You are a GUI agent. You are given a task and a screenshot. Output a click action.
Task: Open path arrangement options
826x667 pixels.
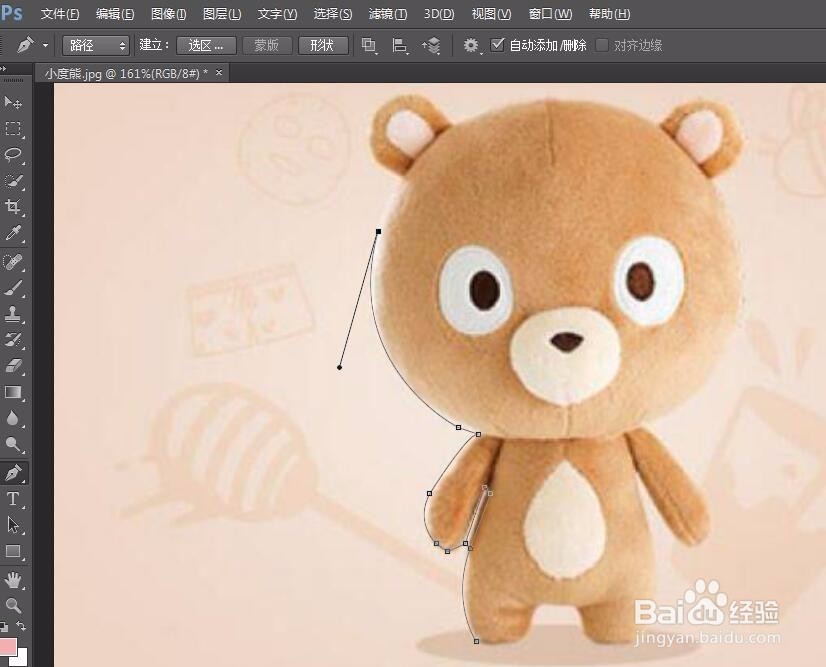pos(431,46)
